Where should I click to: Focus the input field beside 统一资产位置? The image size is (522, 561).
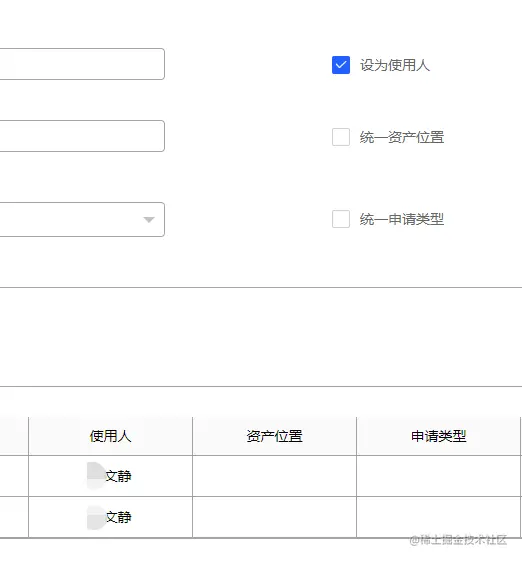tap(82, 136)
